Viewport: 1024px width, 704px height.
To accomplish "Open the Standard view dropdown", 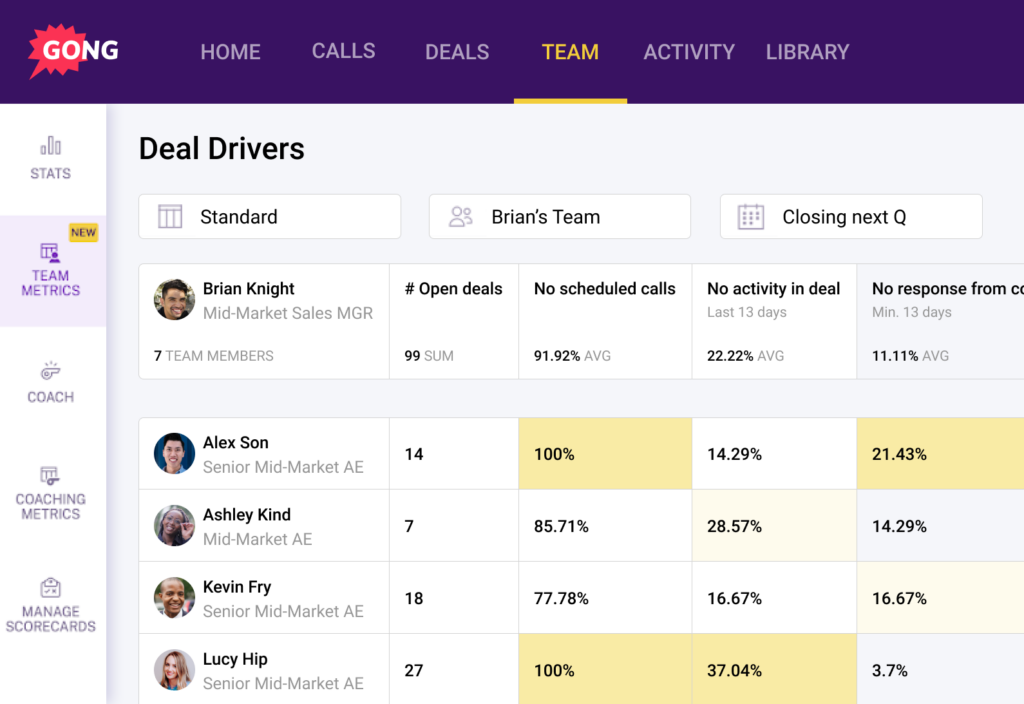I will pos(269,217).
